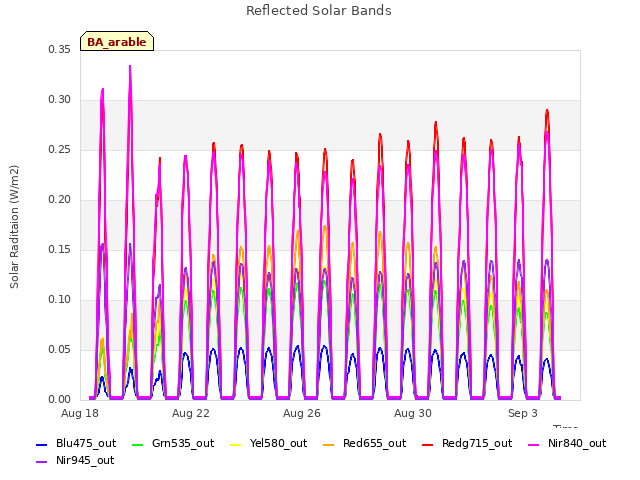640x480 pixels.
Task: Click the Aug 18 x-axis tick label
Action: 80,413
